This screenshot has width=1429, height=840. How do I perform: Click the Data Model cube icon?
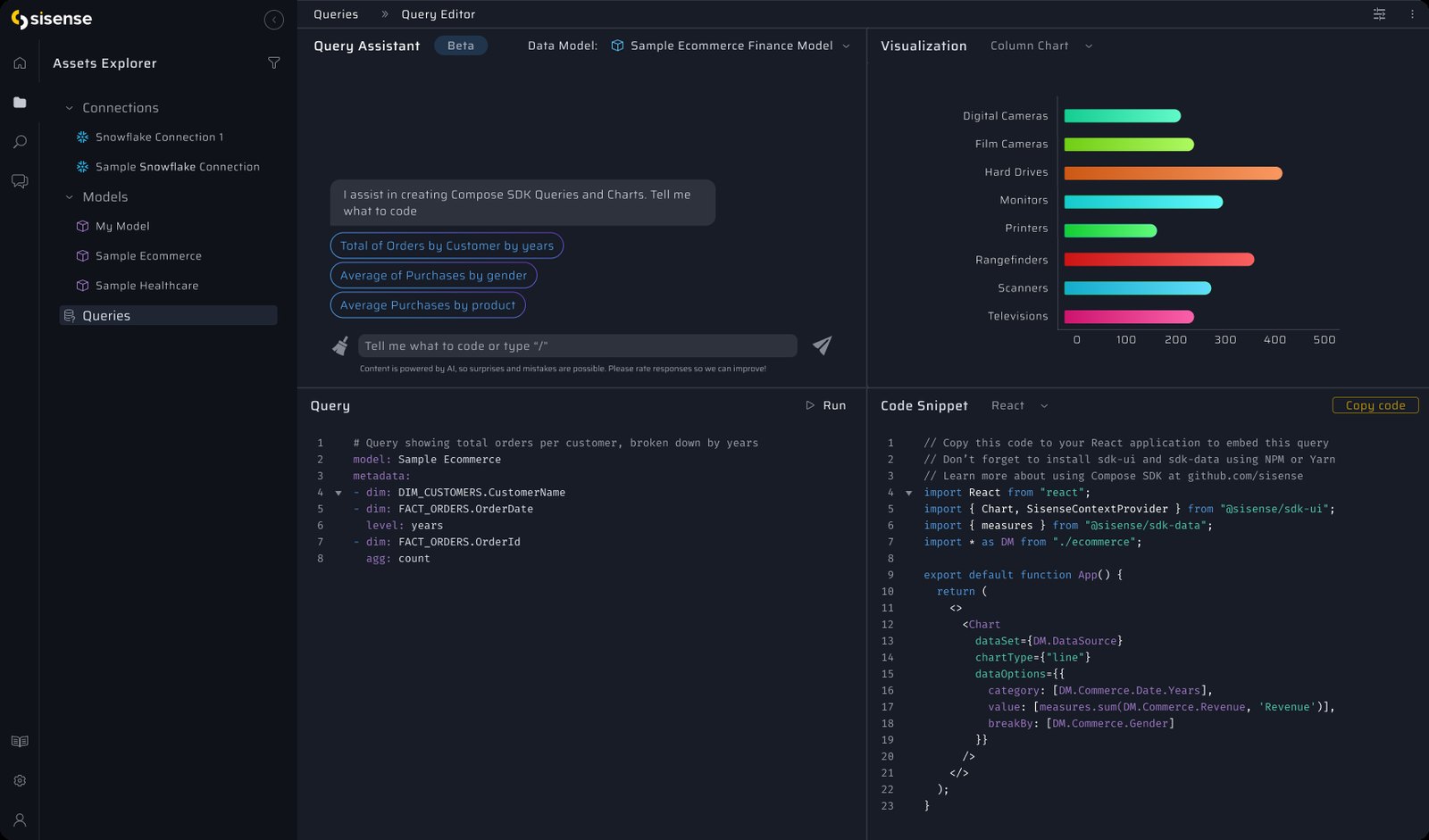617,46
